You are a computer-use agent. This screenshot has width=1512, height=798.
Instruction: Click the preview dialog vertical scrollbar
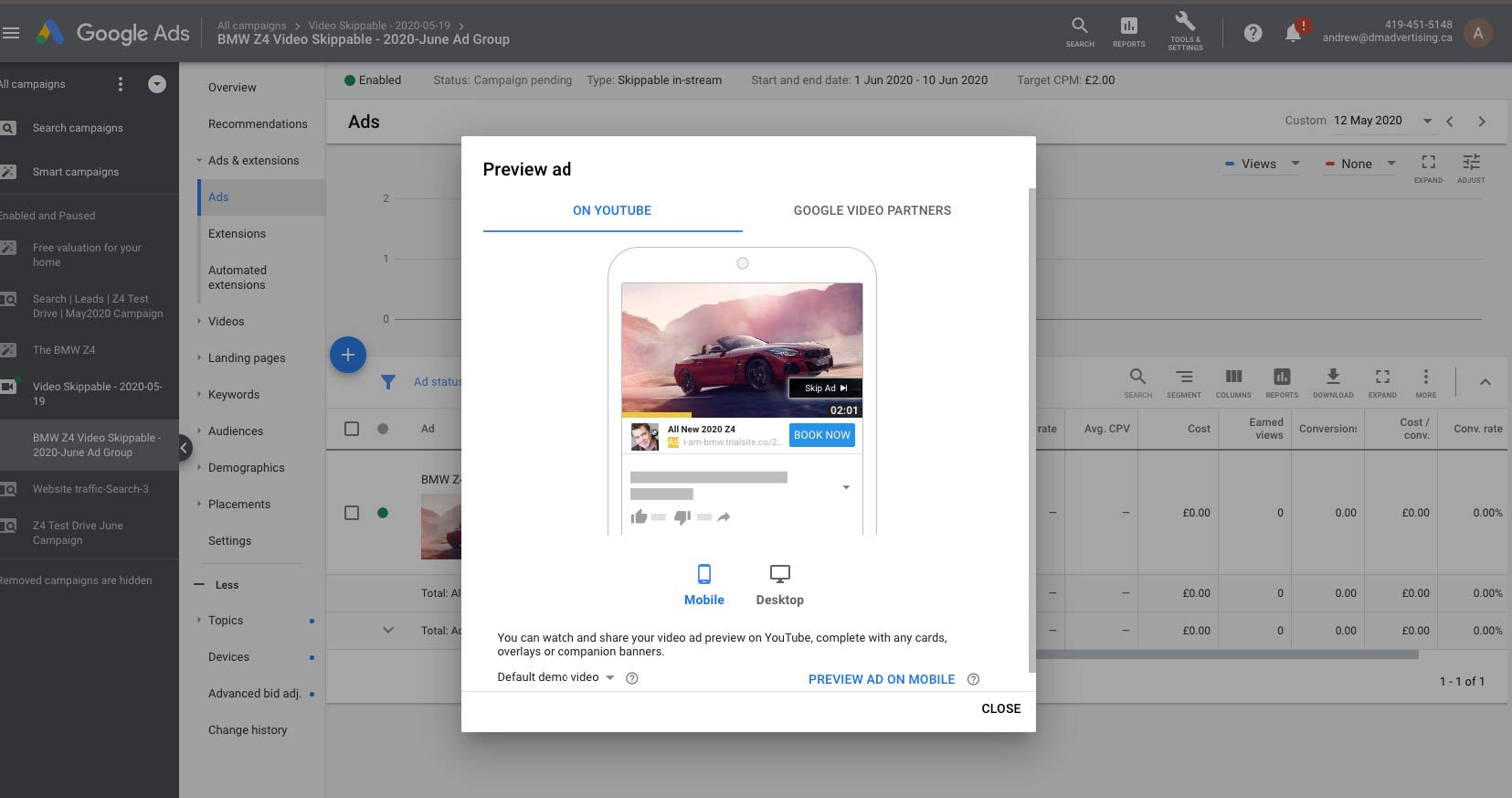1032,430
